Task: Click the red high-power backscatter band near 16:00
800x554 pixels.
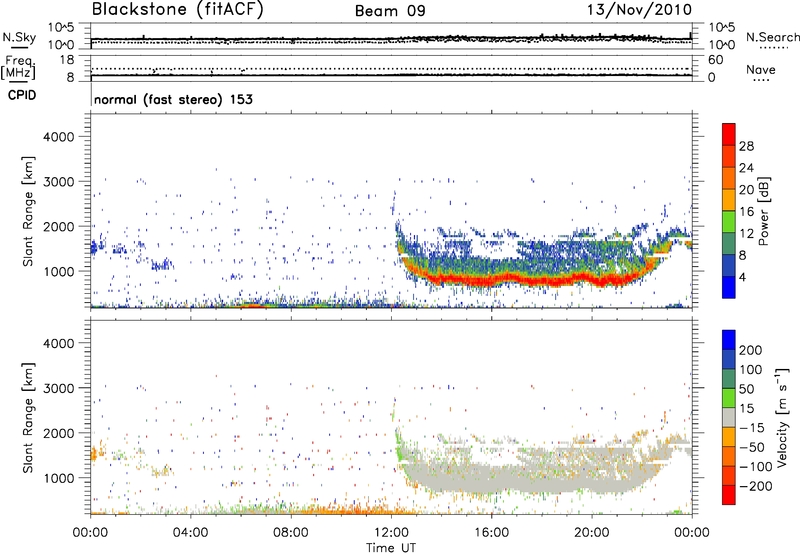Action: (491, 280)
